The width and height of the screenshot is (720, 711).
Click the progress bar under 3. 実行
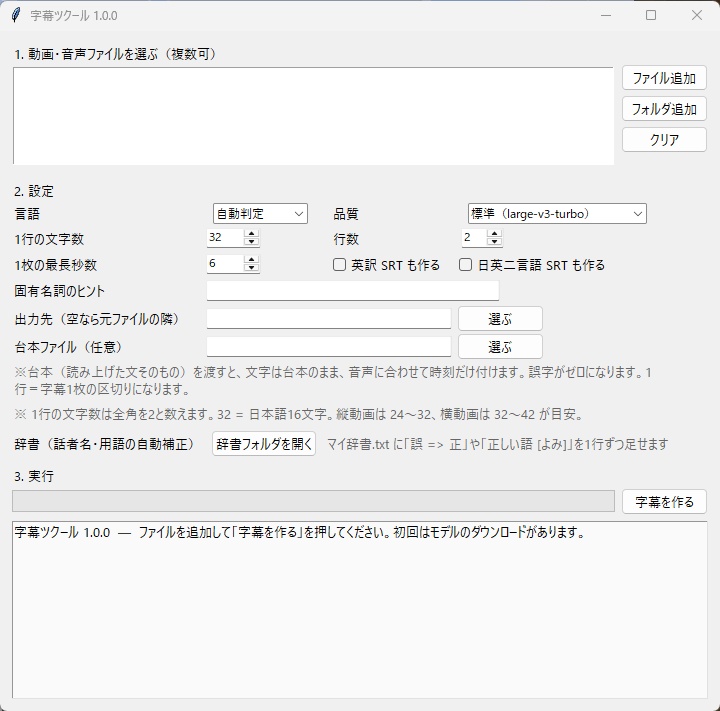tap(313, 501)
